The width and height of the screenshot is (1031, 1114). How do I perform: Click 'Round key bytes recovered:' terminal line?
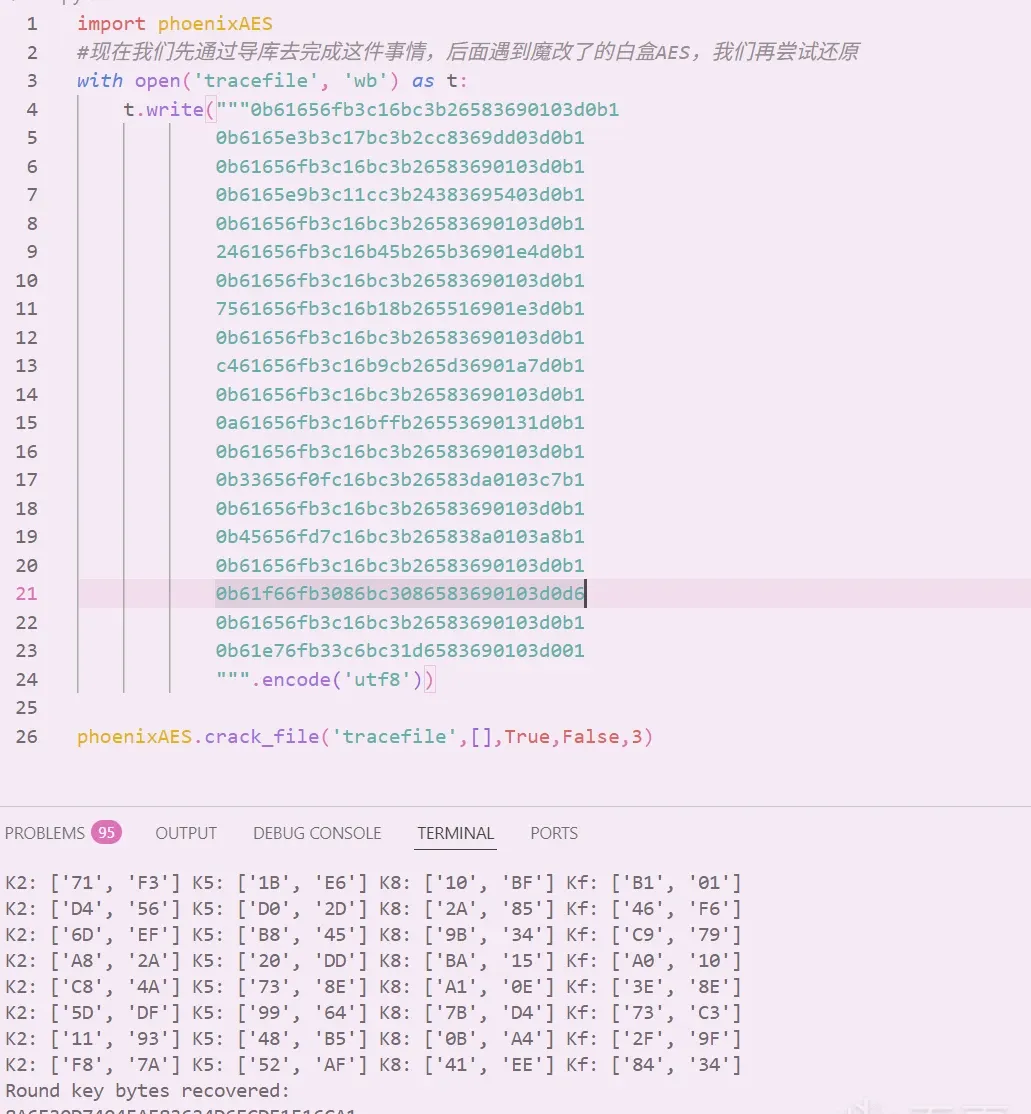[x=147, y=1091]
